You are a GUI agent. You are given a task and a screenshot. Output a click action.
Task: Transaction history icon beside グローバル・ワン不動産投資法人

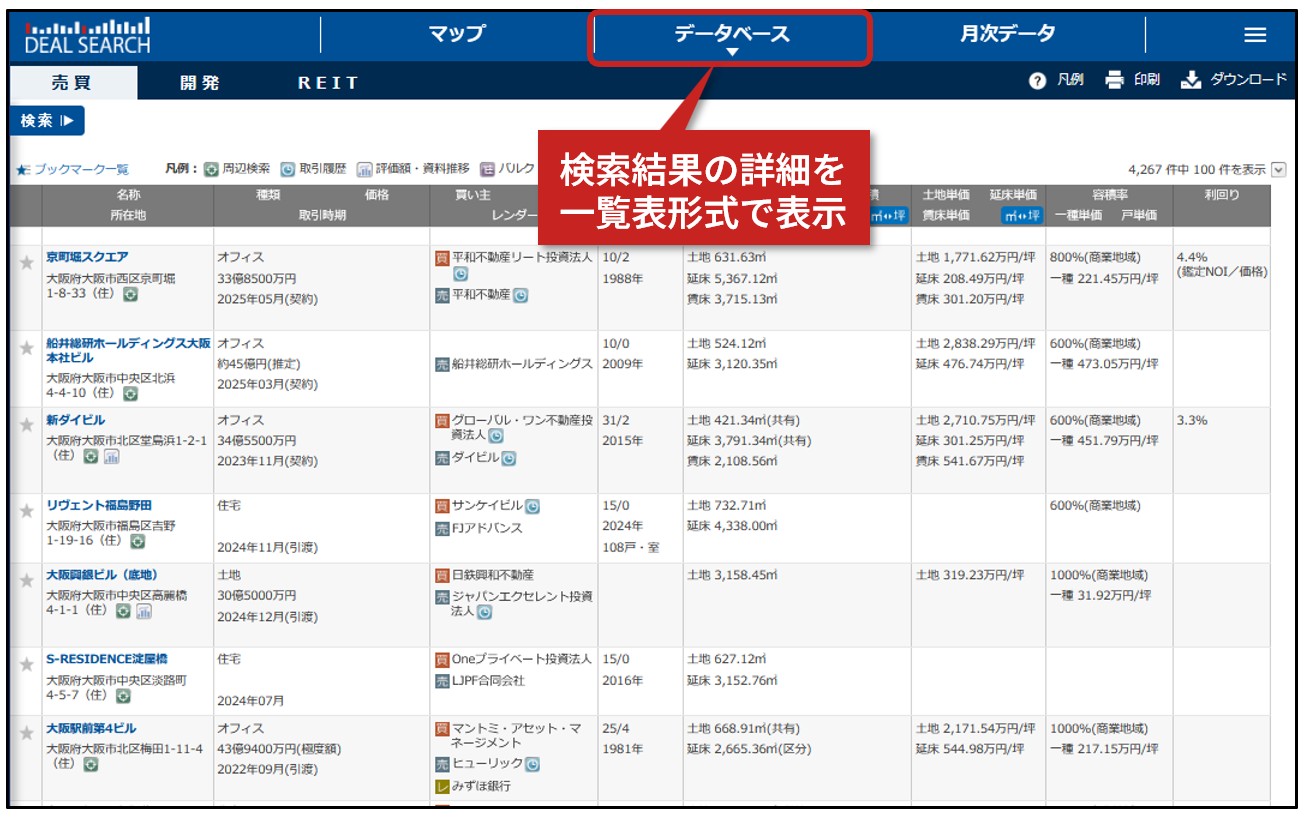click(496, 436)
